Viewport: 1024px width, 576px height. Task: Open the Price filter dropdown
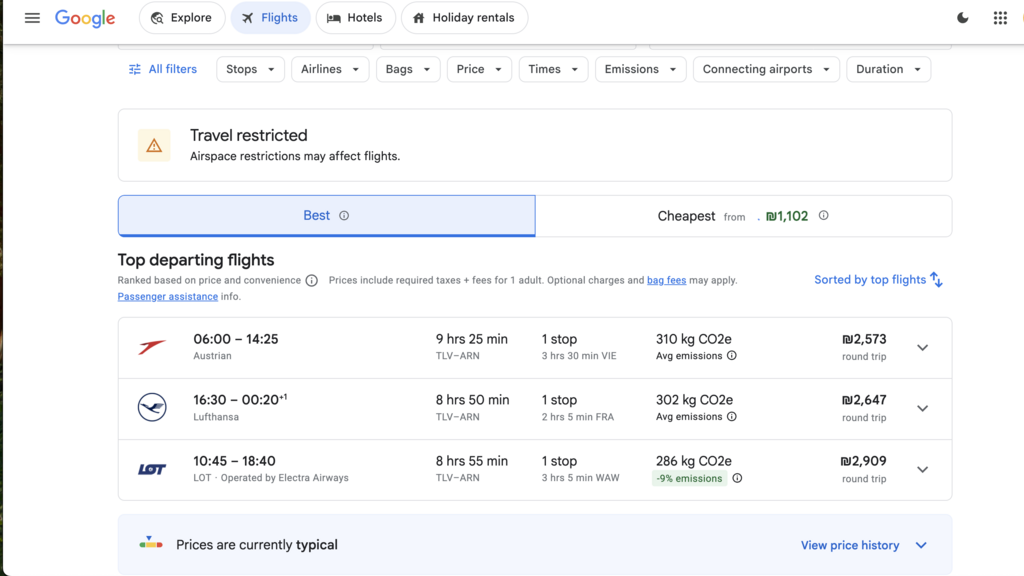pyautogui.click(x=479, y=69)
